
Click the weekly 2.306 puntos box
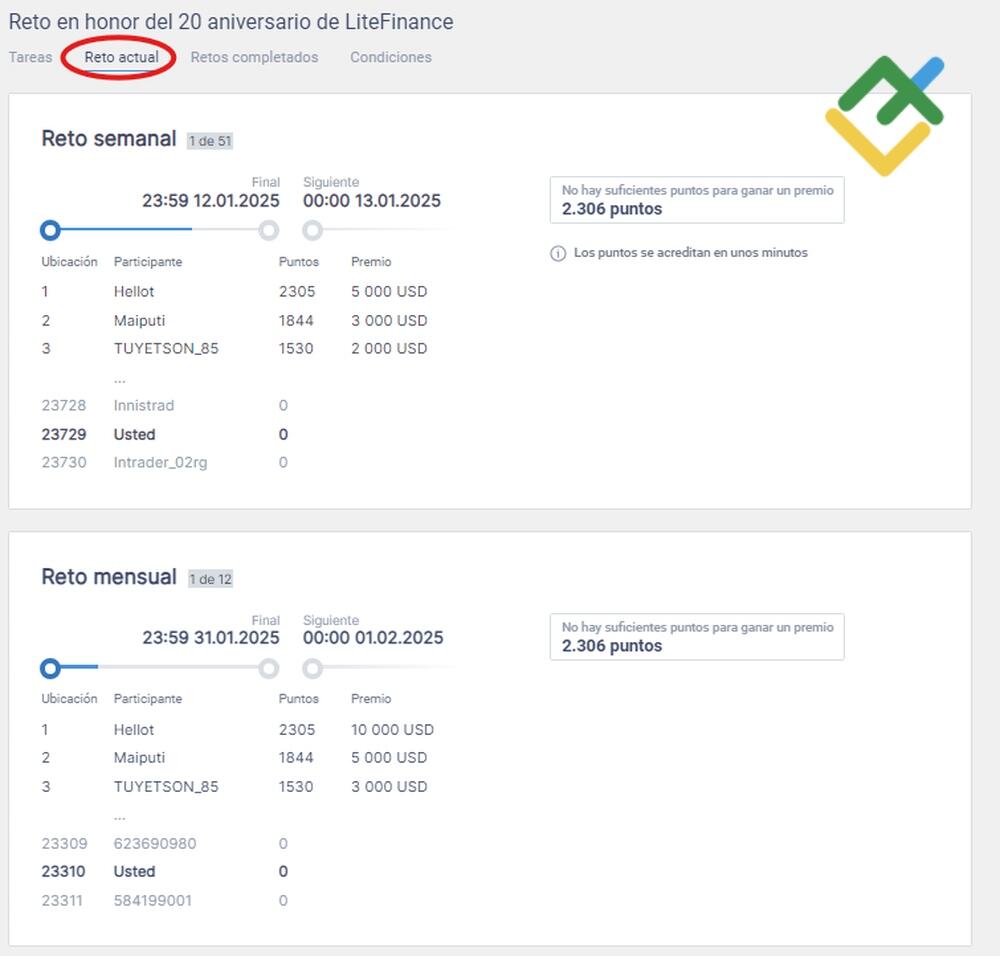697,200
